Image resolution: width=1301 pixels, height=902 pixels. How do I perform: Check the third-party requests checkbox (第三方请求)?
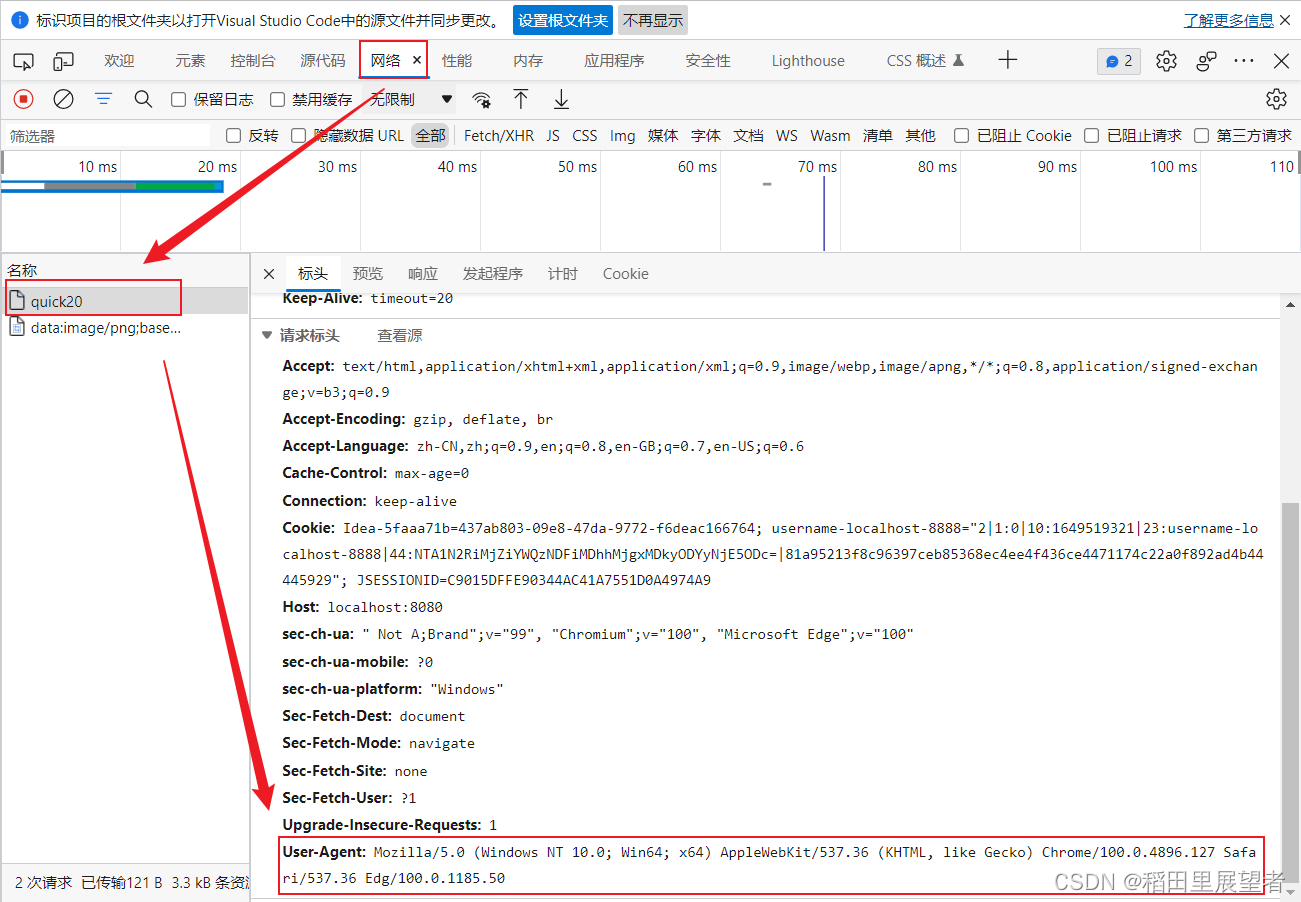1202,136
